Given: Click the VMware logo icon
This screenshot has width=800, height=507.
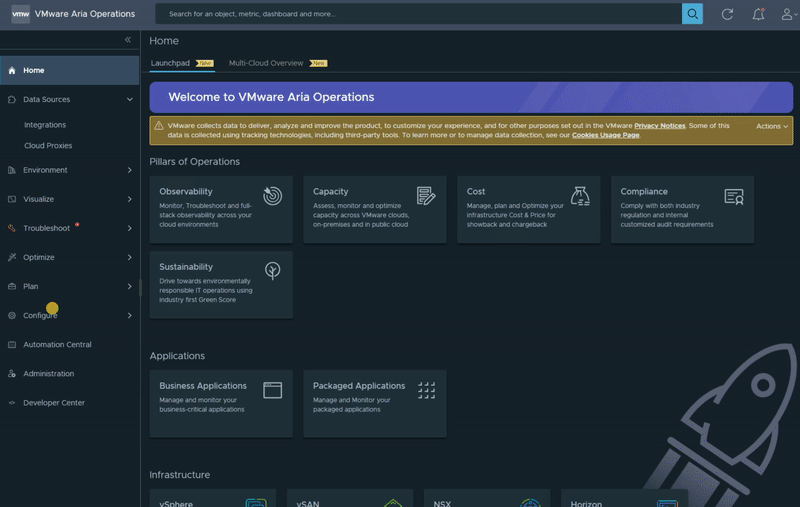Looking at the screenshot, I should (20, 14).
